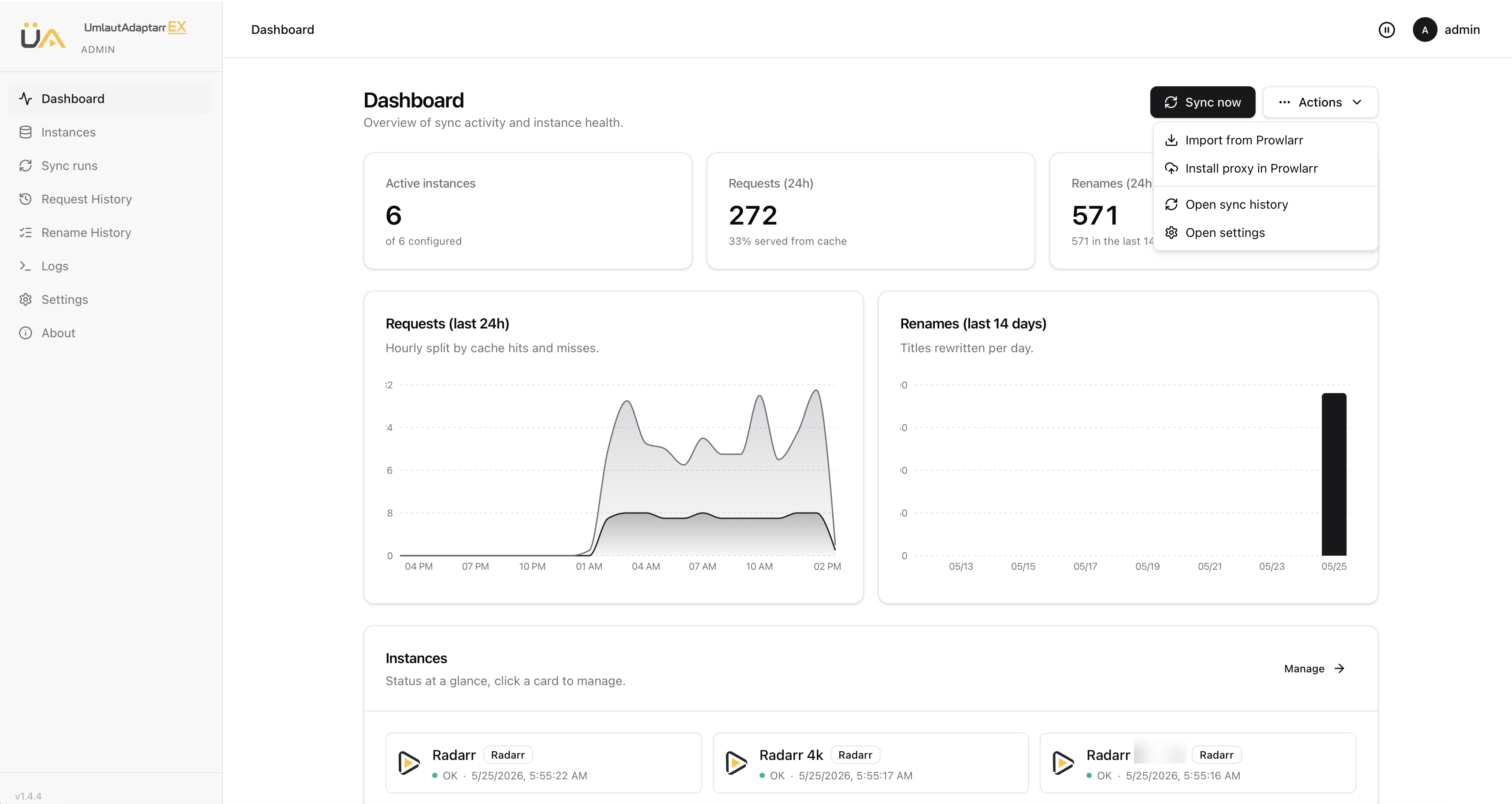Viewport: 1512px width, 804px height.
Task: Click the Active instances card
Action: (528, 211)
